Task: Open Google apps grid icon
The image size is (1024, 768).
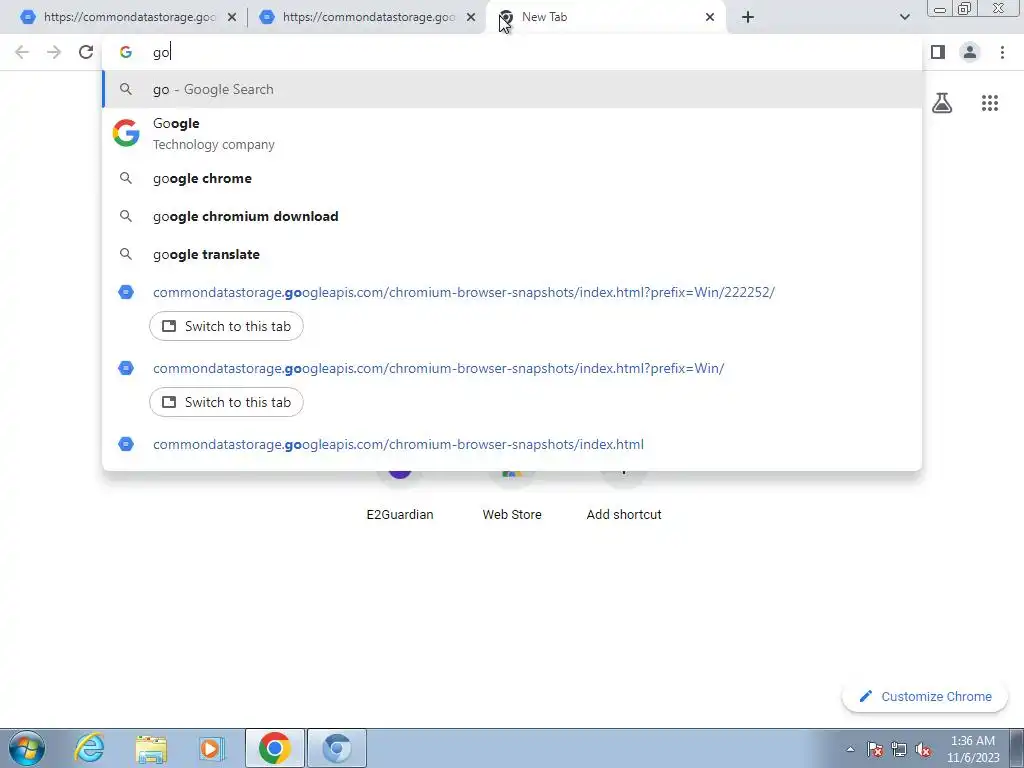Action: 990,103
